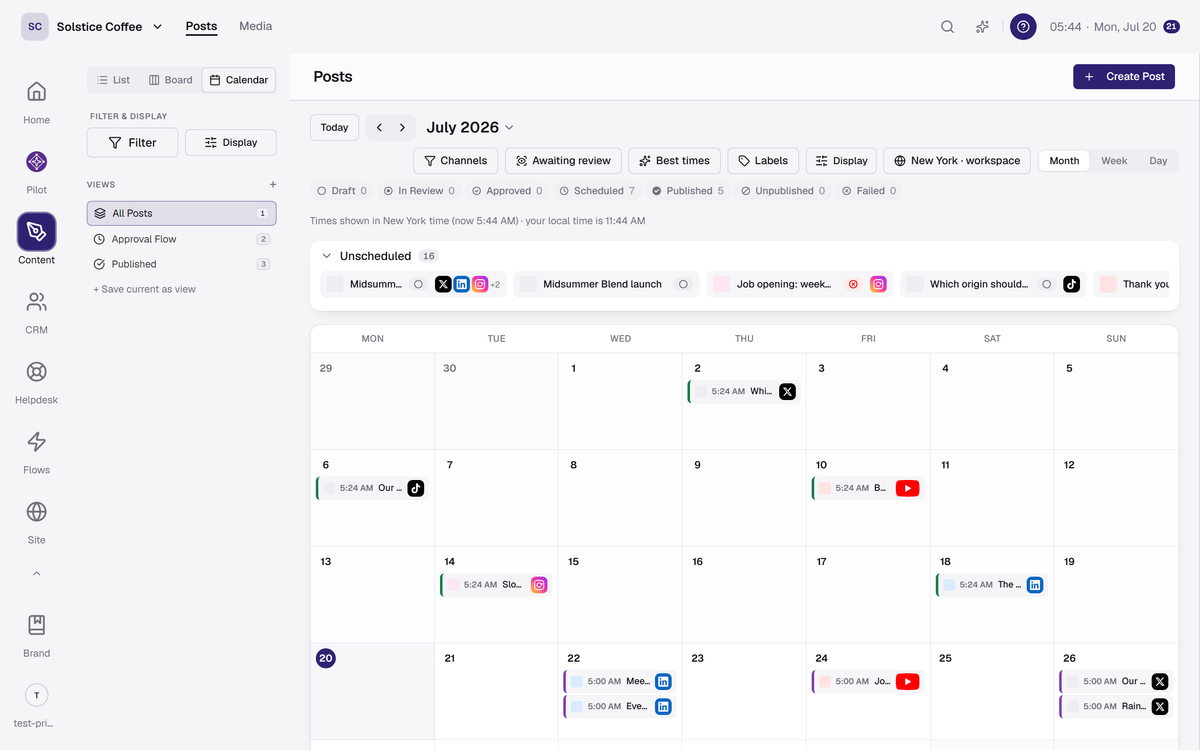Click TikTok icon on July 6 post
The width and height of the screenshot is (1200, 750).
coord(415,488)
